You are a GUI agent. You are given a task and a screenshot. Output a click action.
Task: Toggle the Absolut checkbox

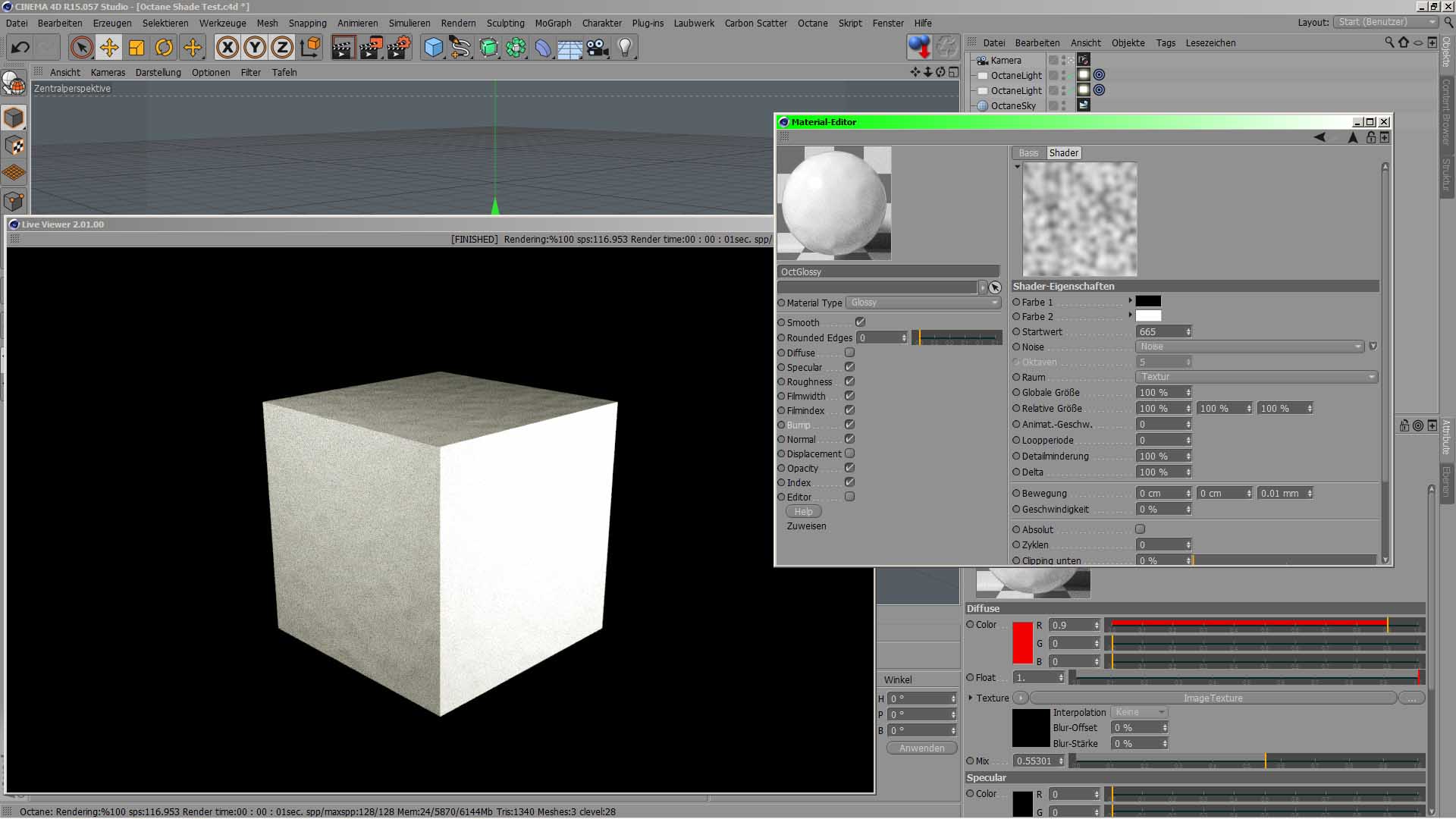click(x=1140, y=529)
